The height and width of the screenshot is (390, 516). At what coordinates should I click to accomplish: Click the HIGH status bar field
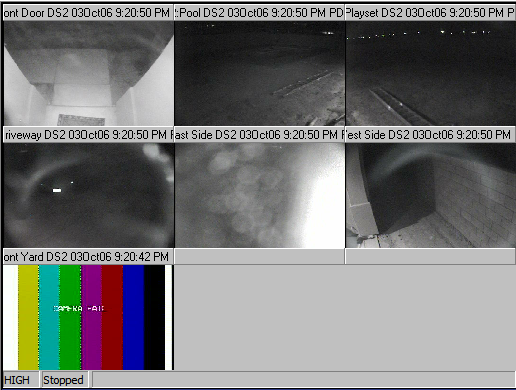pos(21,380)
